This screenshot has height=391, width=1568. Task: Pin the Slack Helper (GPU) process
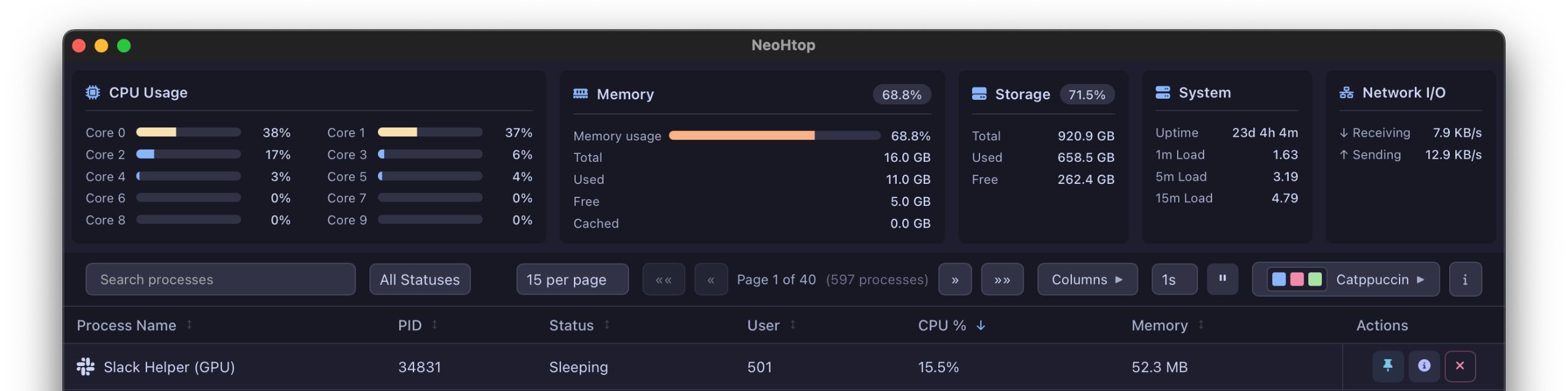click(1387, 366)
